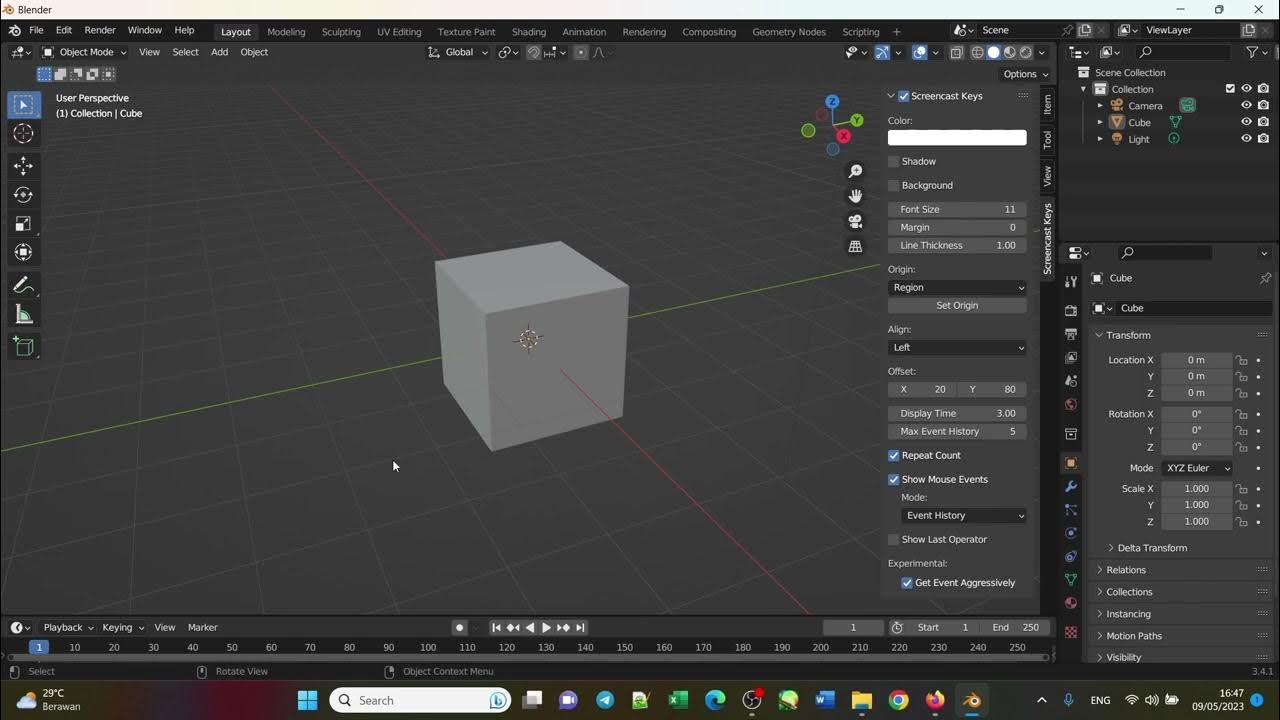Open the Event History mode dropdown

tap(964, 515)
